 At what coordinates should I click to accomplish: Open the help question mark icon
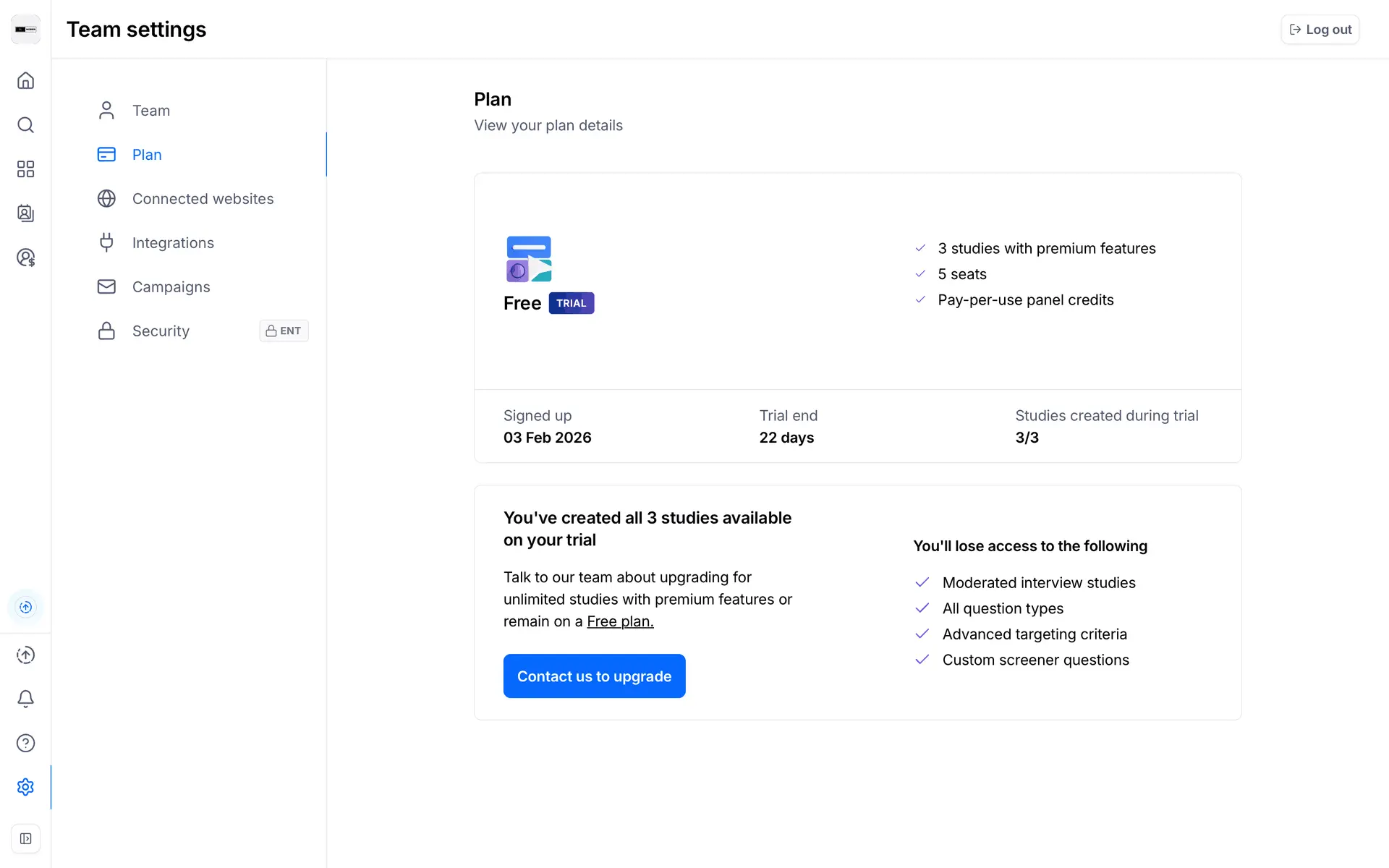(25, 743)
